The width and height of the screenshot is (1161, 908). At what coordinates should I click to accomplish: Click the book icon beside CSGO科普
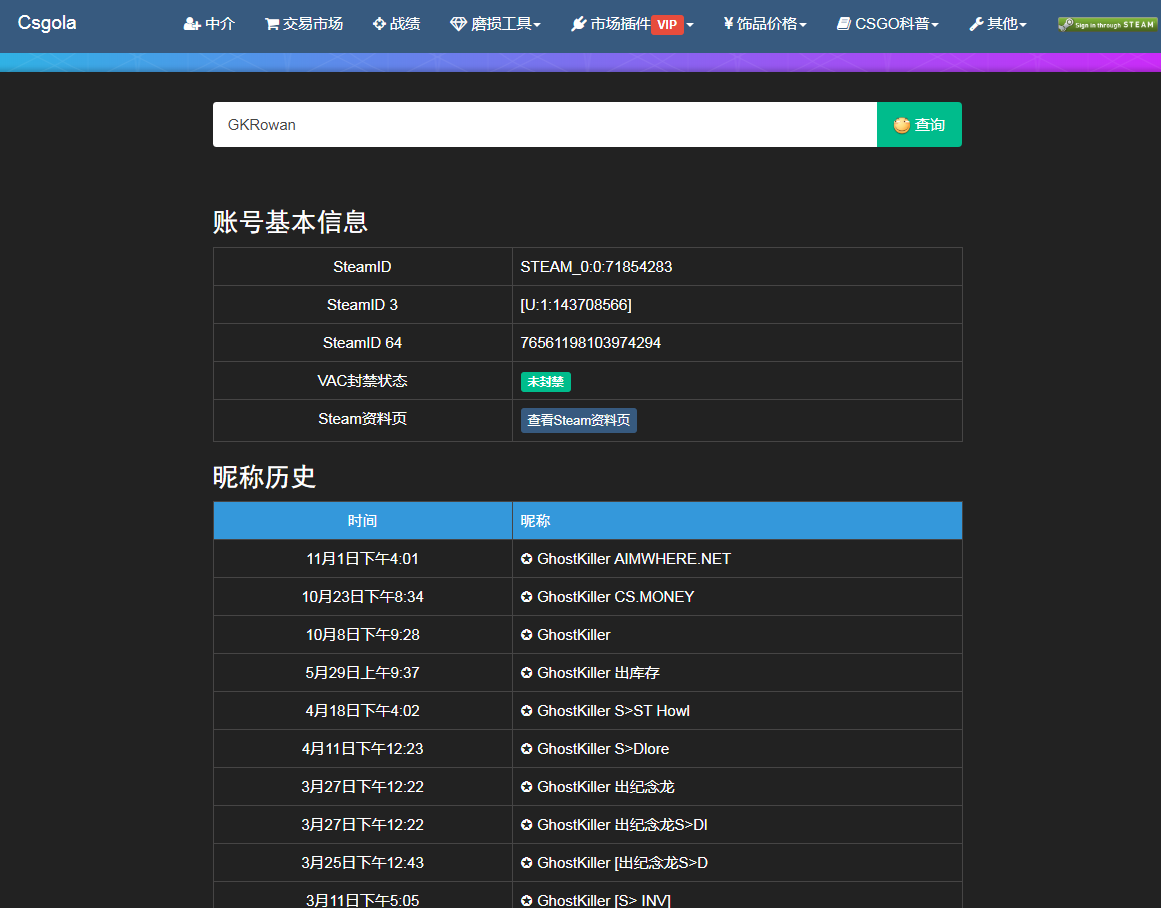(844, 24)
